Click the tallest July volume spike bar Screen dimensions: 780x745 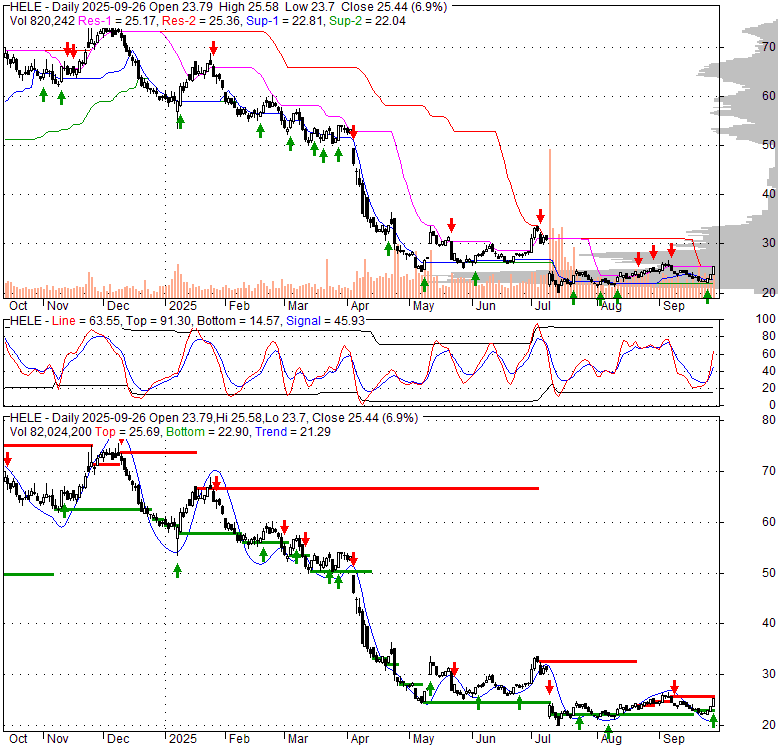tap(550, 223)
